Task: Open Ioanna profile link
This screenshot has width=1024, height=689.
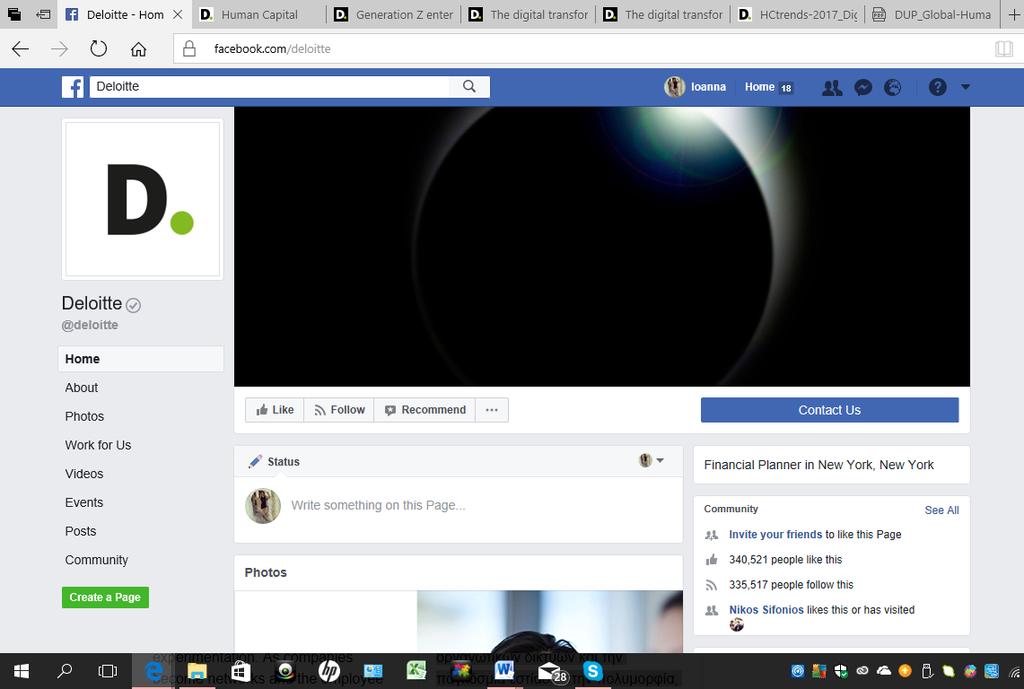Action: click(x=696, y=87)
